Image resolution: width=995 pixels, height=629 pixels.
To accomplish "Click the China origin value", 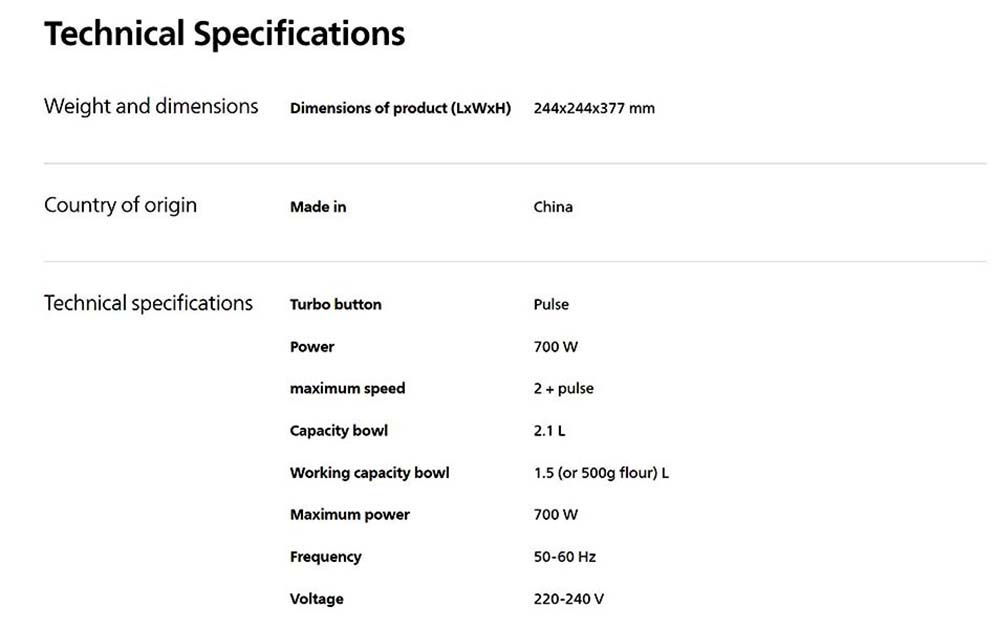I will (x=553, y=207).
